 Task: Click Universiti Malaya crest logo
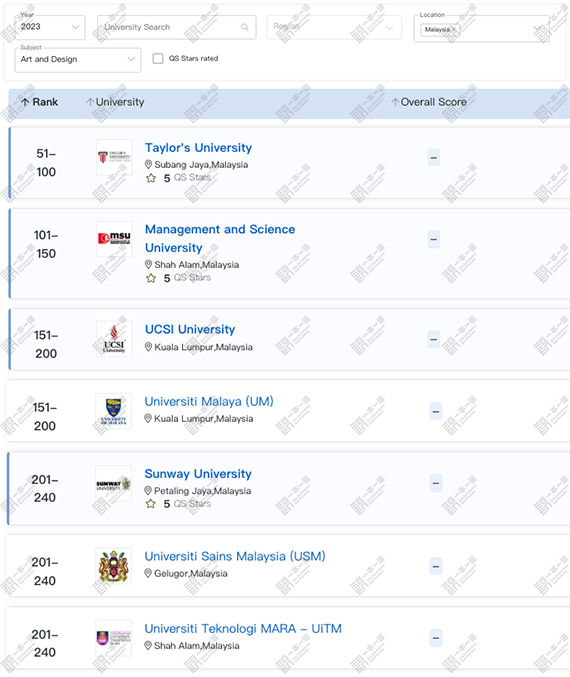coord(114,411)
